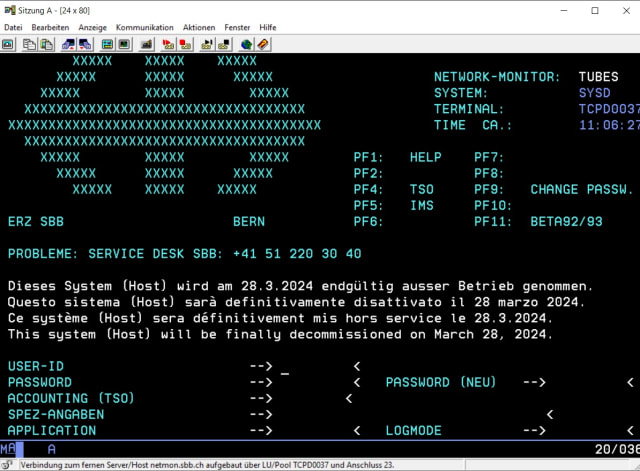Image resolution: width=640 pixels, height=471 pixels.
Task: Click the LOGMODE input field
Action: [588, 431]
